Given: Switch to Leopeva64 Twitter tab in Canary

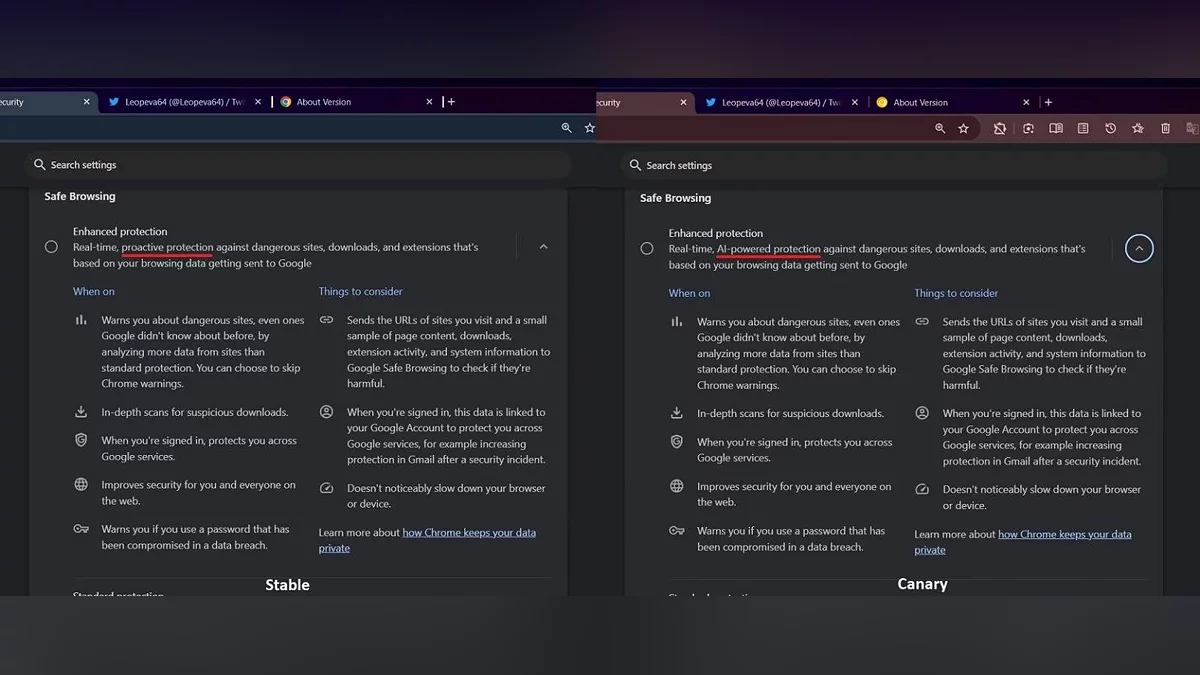Looking at the screenshot, I should tap(780, 102).
